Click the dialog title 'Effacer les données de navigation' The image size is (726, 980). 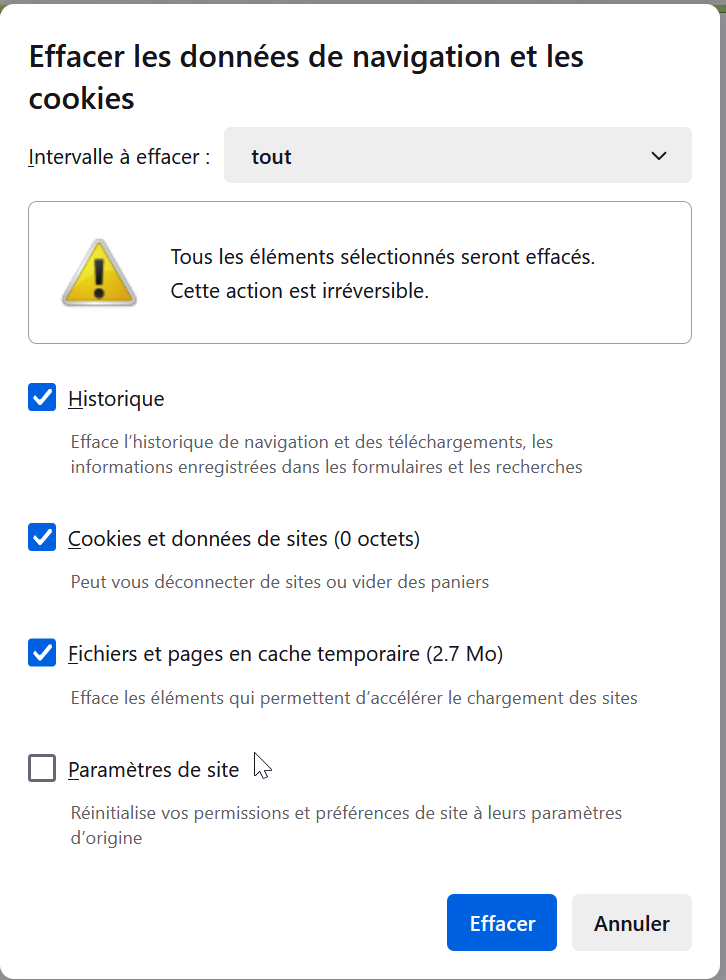(x=306, y=77)
